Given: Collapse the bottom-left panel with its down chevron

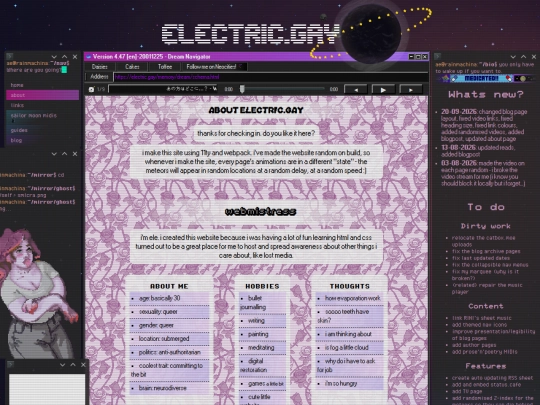Looking at the screenshot, I should (62, 365).
